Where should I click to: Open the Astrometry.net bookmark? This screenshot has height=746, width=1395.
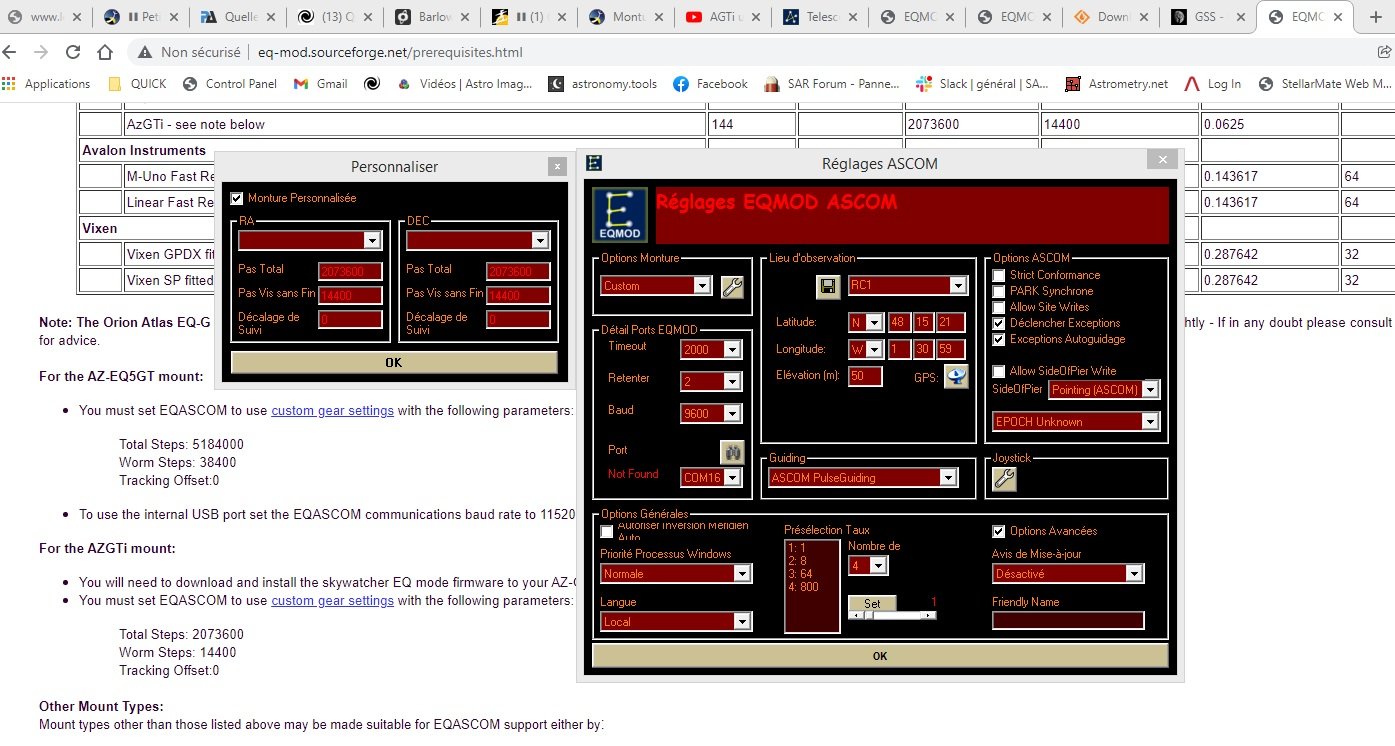pyautogui.click(x=1117, y=84)
